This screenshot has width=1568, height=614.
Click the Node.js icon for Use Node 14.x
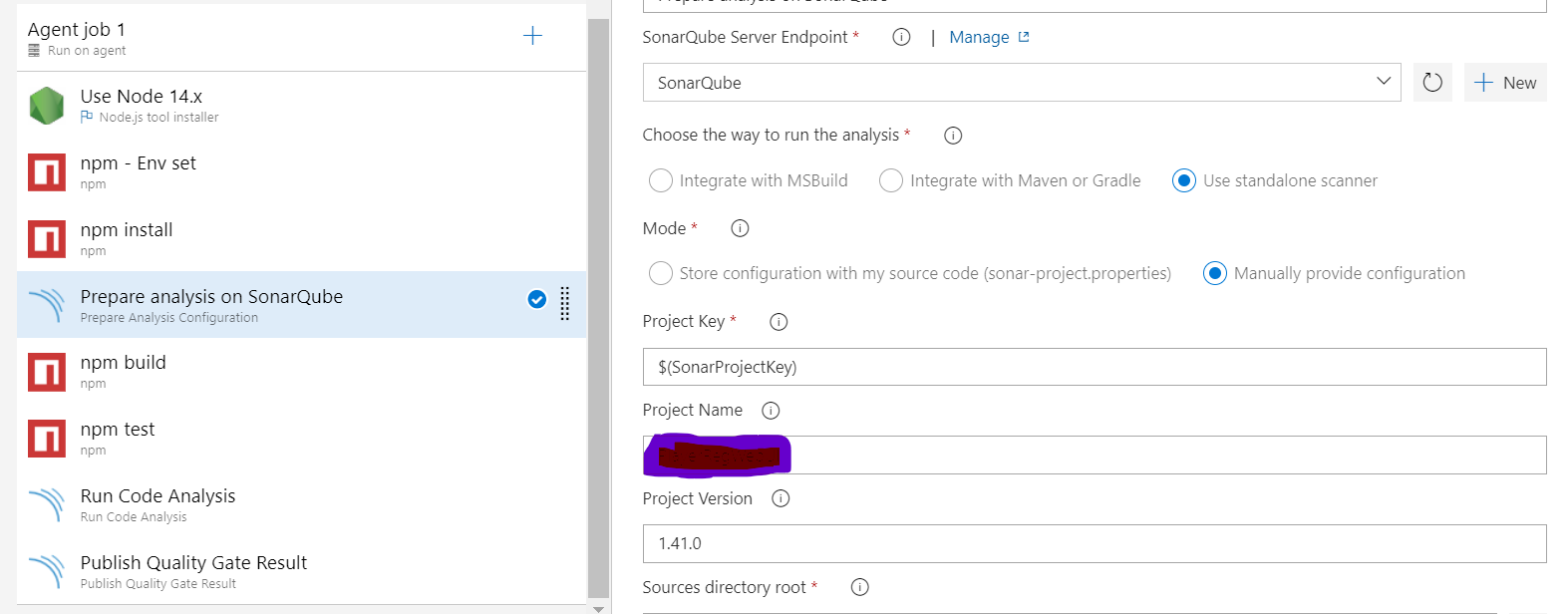click(47, 105)
